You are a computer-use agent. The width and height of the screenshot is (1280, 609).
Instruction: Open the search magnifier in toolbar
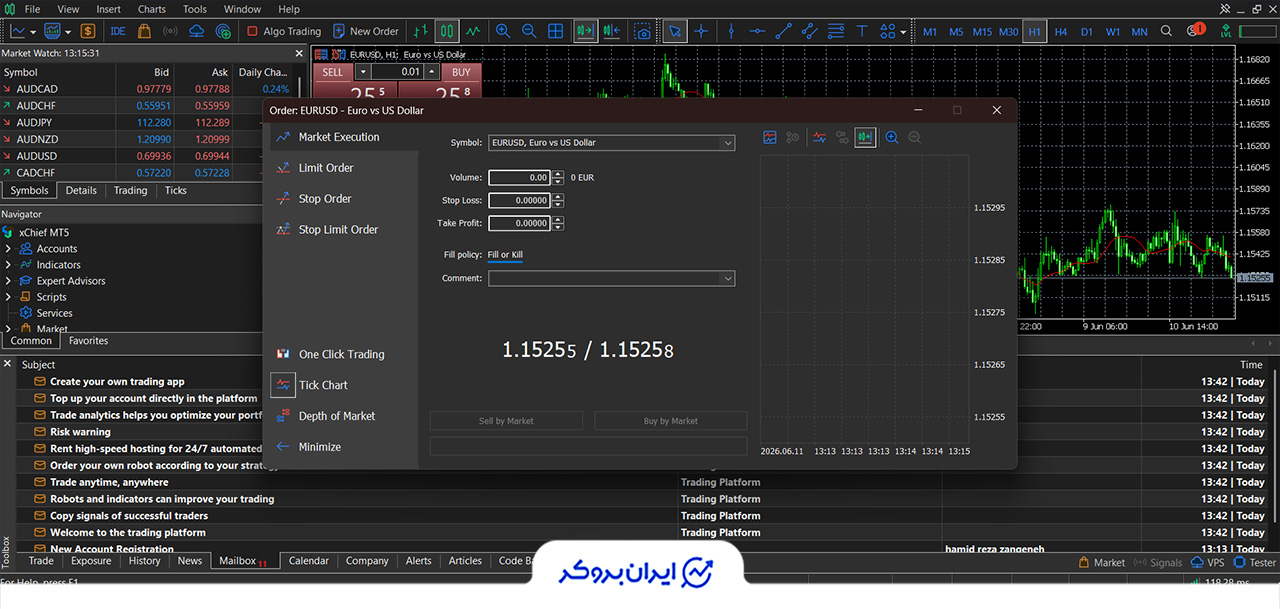click(1166, 31)
